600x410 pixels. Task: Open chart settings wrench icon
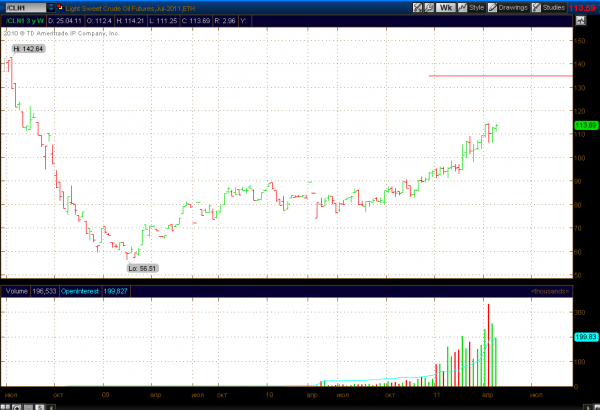[429, 7]
